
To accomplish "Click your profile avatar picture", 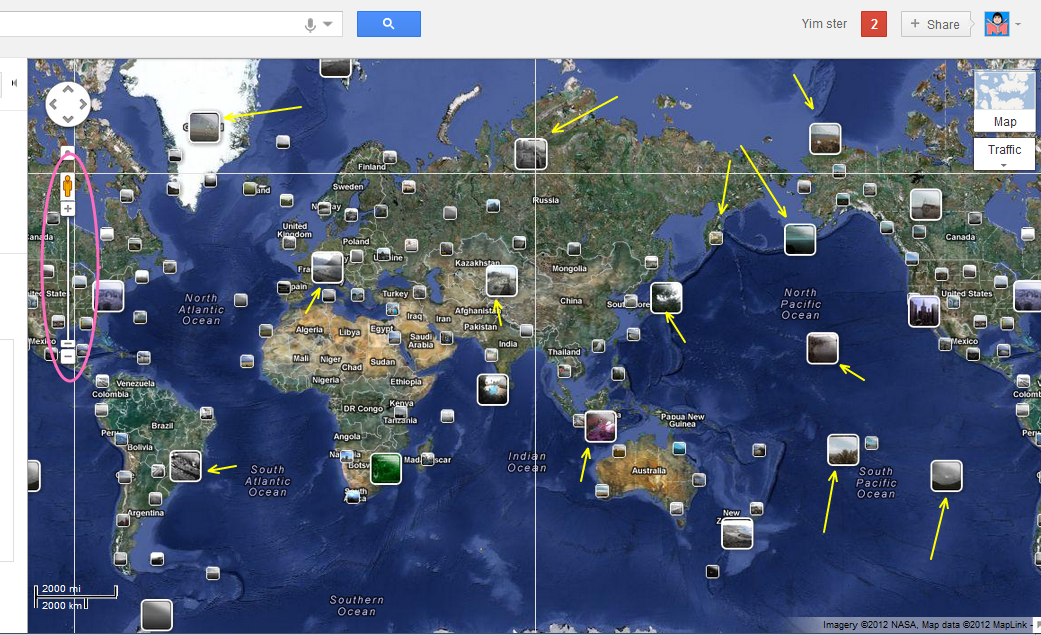I will pyautogui.click(x=996, y=24).
